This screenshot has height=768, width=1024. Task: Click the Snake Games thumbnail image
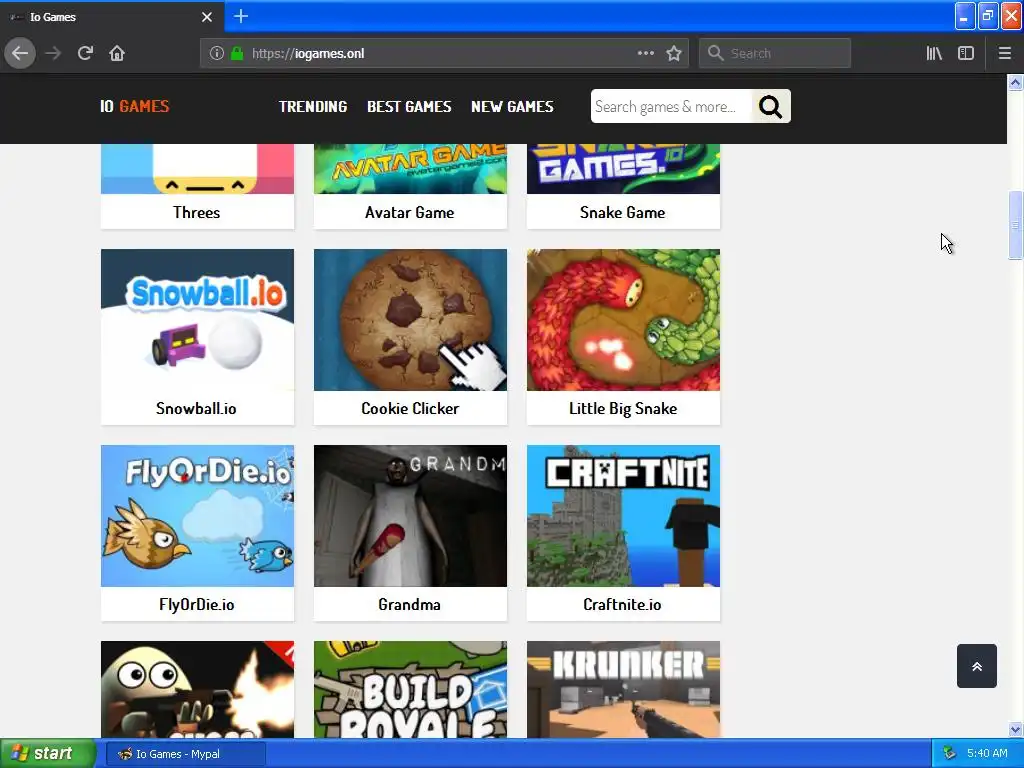[x=623, y=168]
